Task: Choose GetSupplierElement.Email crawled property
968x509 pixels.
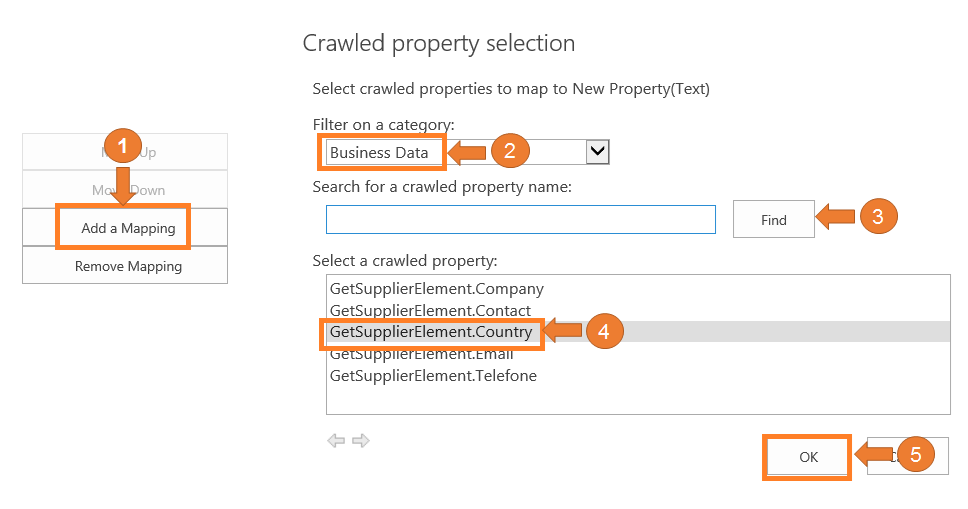Action: click(421, 354)
